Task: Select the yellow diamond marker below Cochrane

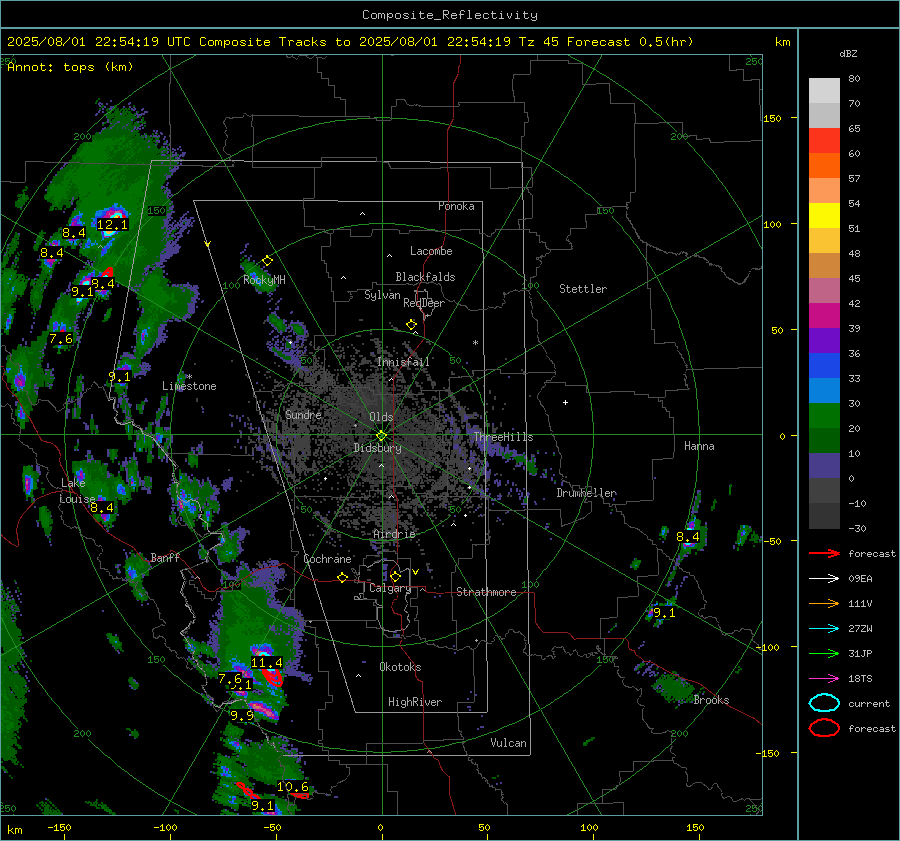Action: coord(343,578)
